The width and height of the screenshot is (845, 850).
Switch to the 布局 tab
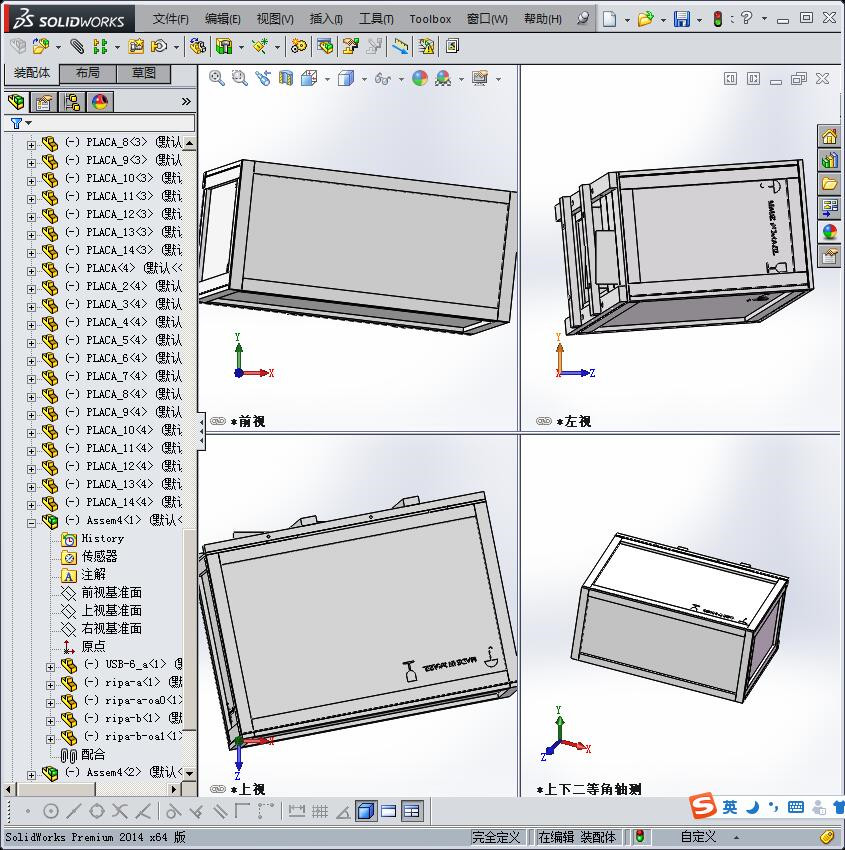(87, 73)
